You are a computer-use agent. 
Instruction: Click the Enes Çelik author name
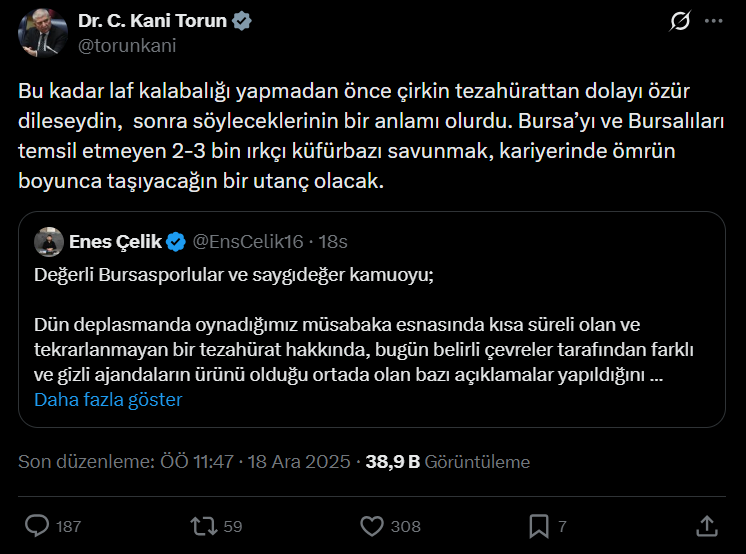click(115, 241)
